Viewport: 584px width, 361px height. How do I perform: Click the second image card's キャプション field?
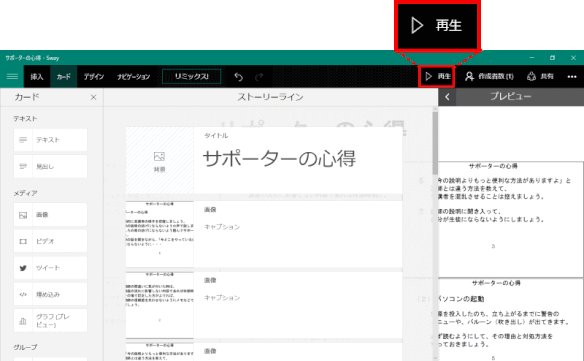point(222,298)
